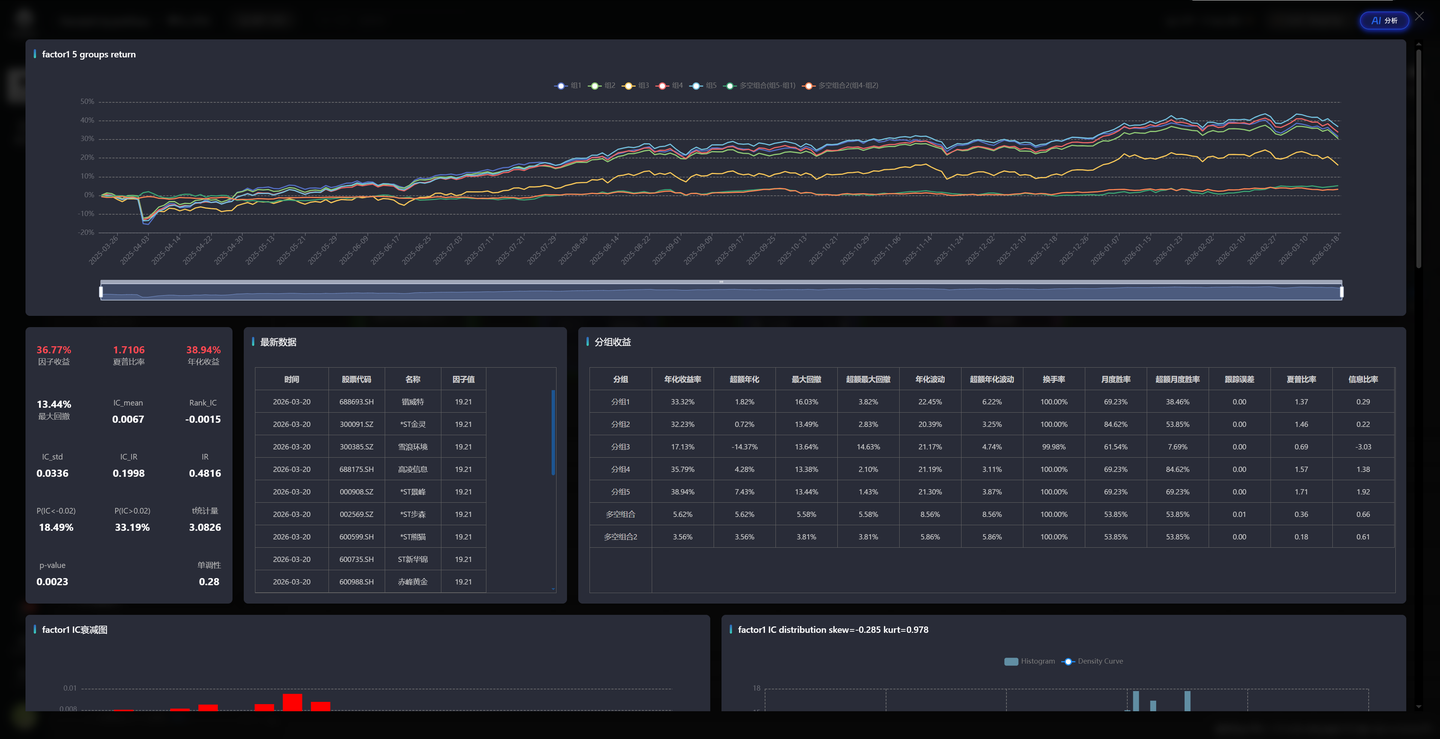This screenshot has width=1440, height=739.
Task: Toggle the 组1 legend series
Action: click(x=568, y=86)
